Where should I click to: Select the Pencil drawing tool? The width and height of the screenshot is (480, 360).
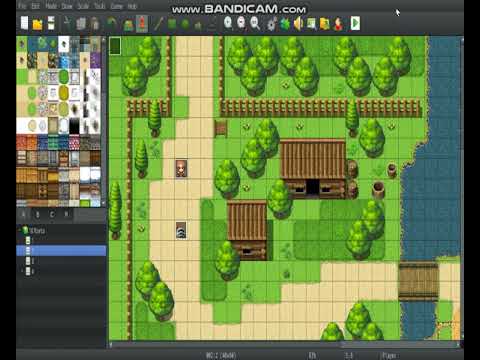[x=159, y=24]
